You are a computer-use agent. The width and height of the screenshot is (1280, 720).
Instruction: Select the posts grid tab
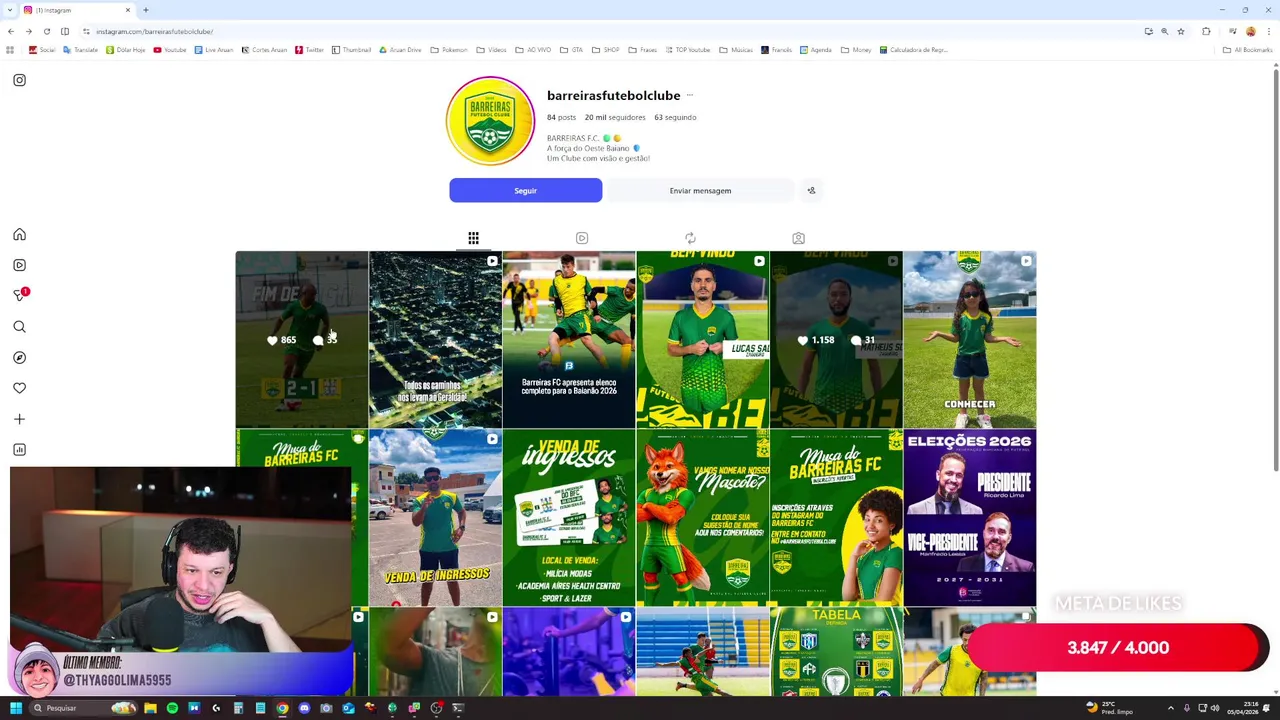pyautogui.click(x=473, y=238)
